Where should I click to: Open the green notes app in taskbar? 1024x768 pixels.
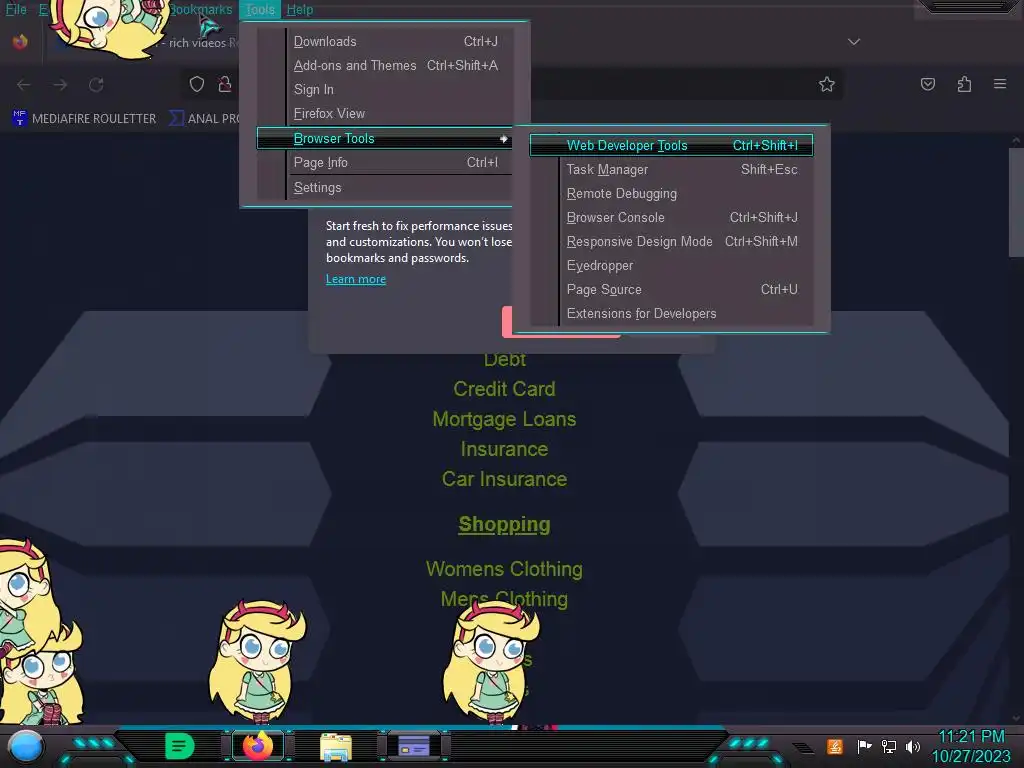(x=180, y=746)
